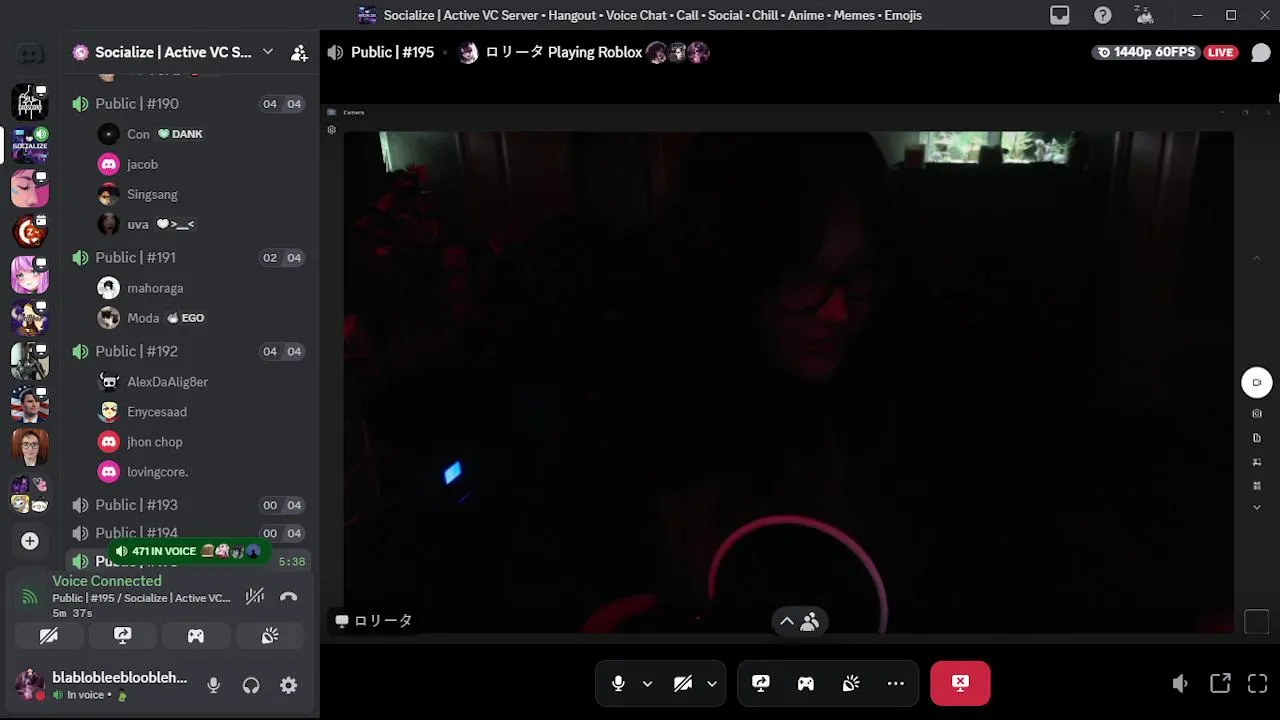Screen dimensions: 1280x720
Task: Open the Socialize server icon in sidebar
Action: click(30, 144)
